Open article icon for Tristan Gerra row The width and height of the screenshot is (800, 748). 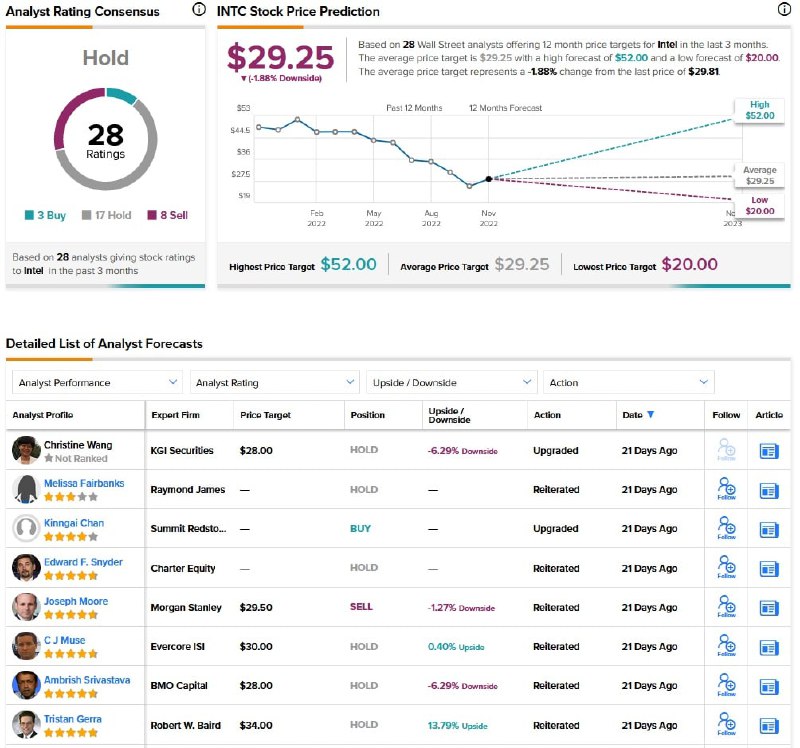coord(769,726)
